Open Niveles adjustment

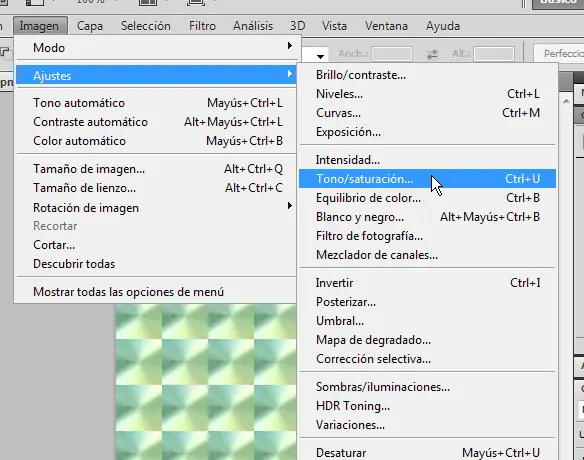tap(427, 94)
